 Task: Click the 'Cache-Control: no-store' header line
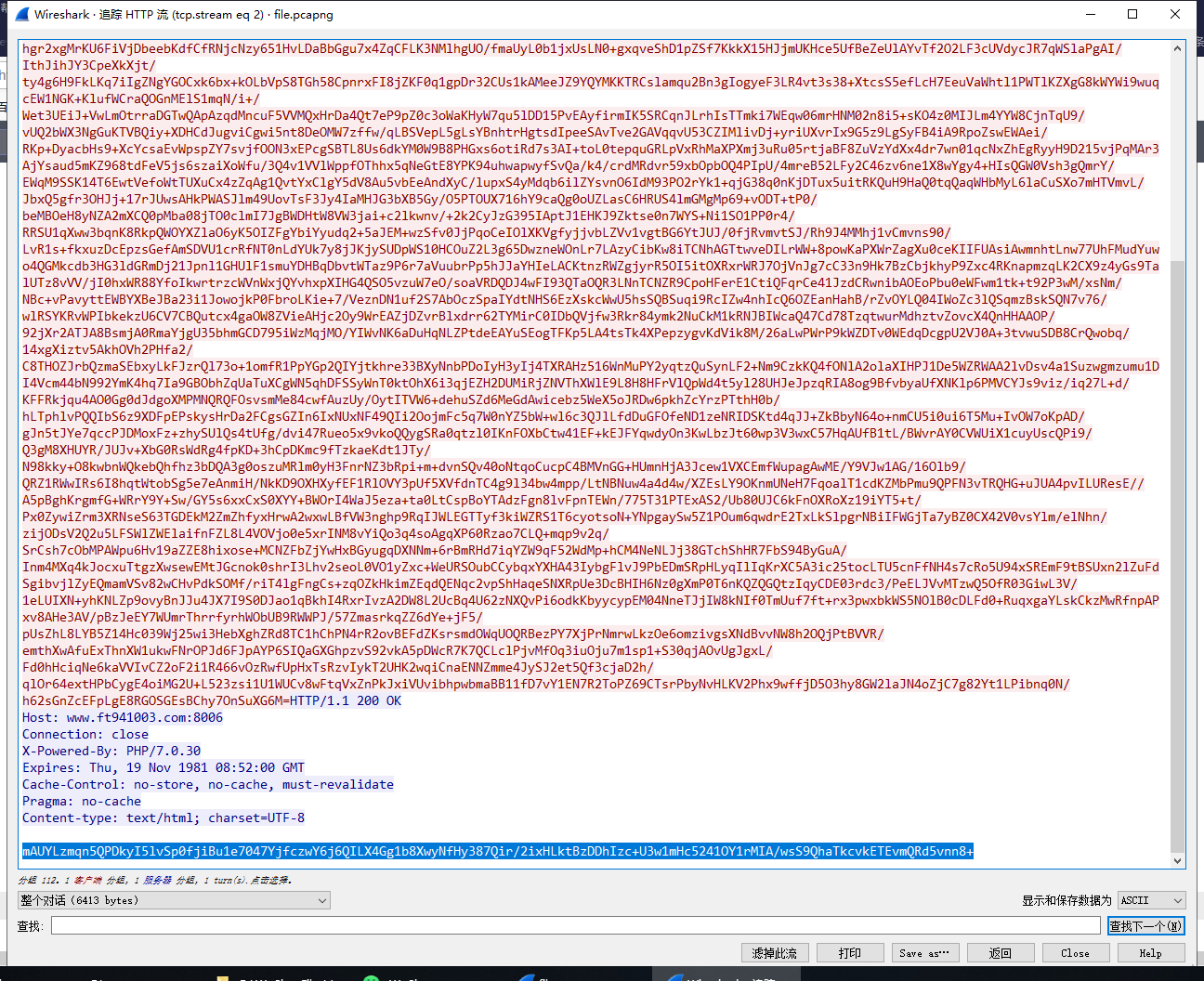tap(208, 784)
